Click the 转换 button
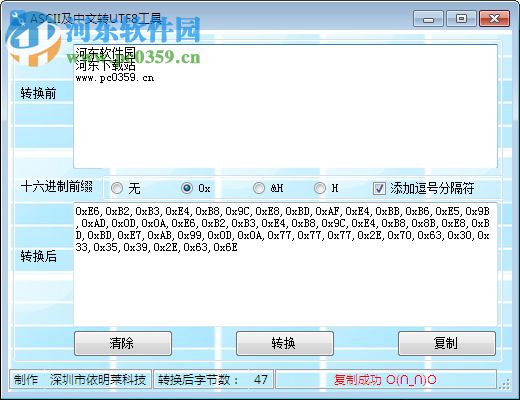 (285, 343)
